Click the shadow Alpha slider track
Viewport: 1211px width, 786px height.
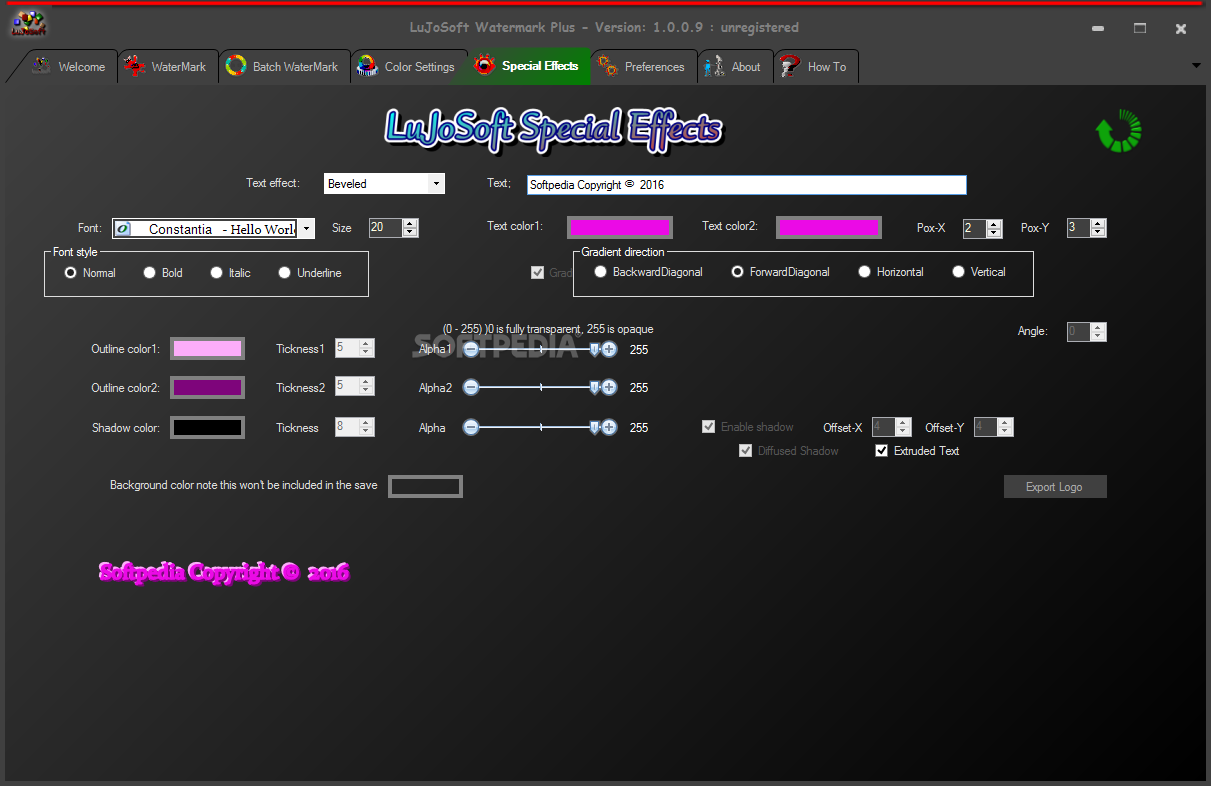coord(540,427)
